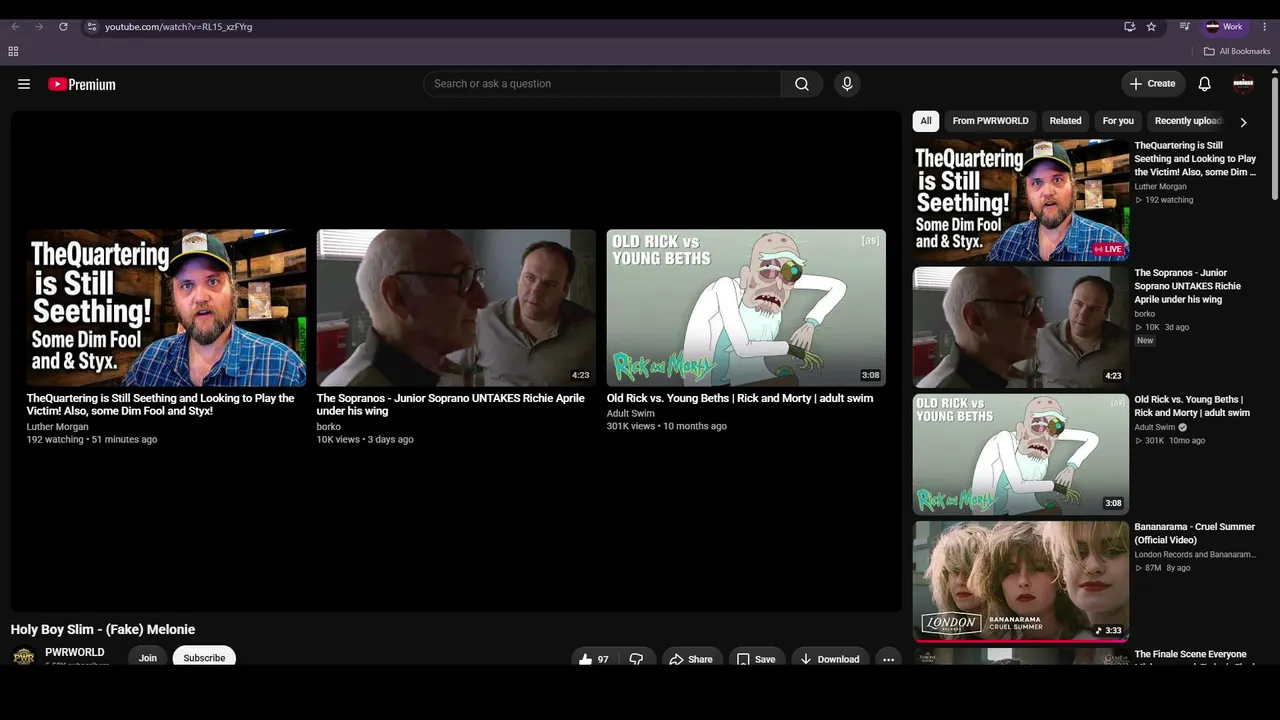This screenshot has width=1280, height=720.
Task: Open Adult Swim channel under endscreen video
Action: pos(631,413)
